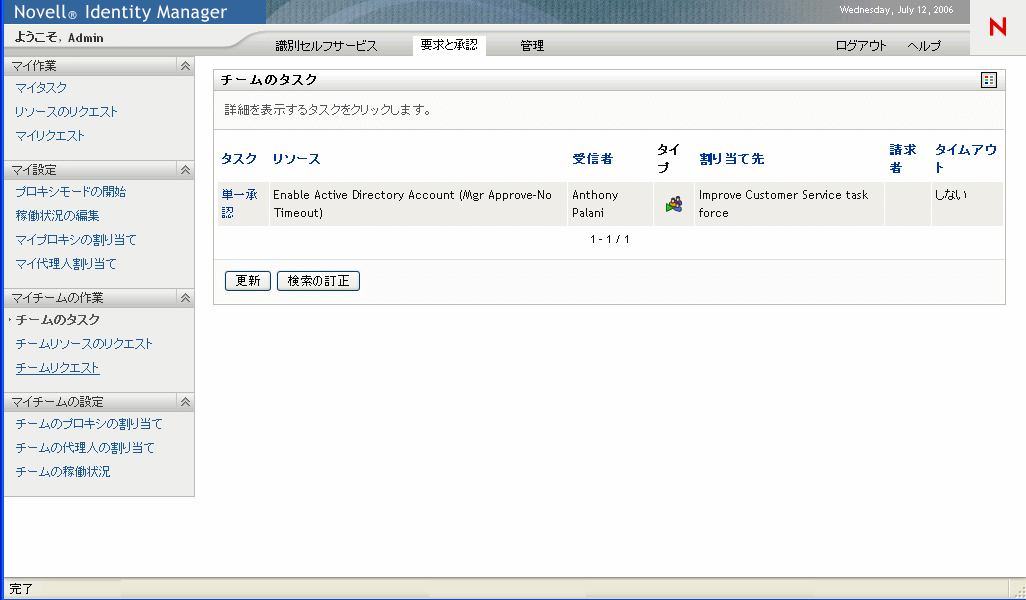
Task: Click ログアウト to sign out
Action: tap(861, 46)
